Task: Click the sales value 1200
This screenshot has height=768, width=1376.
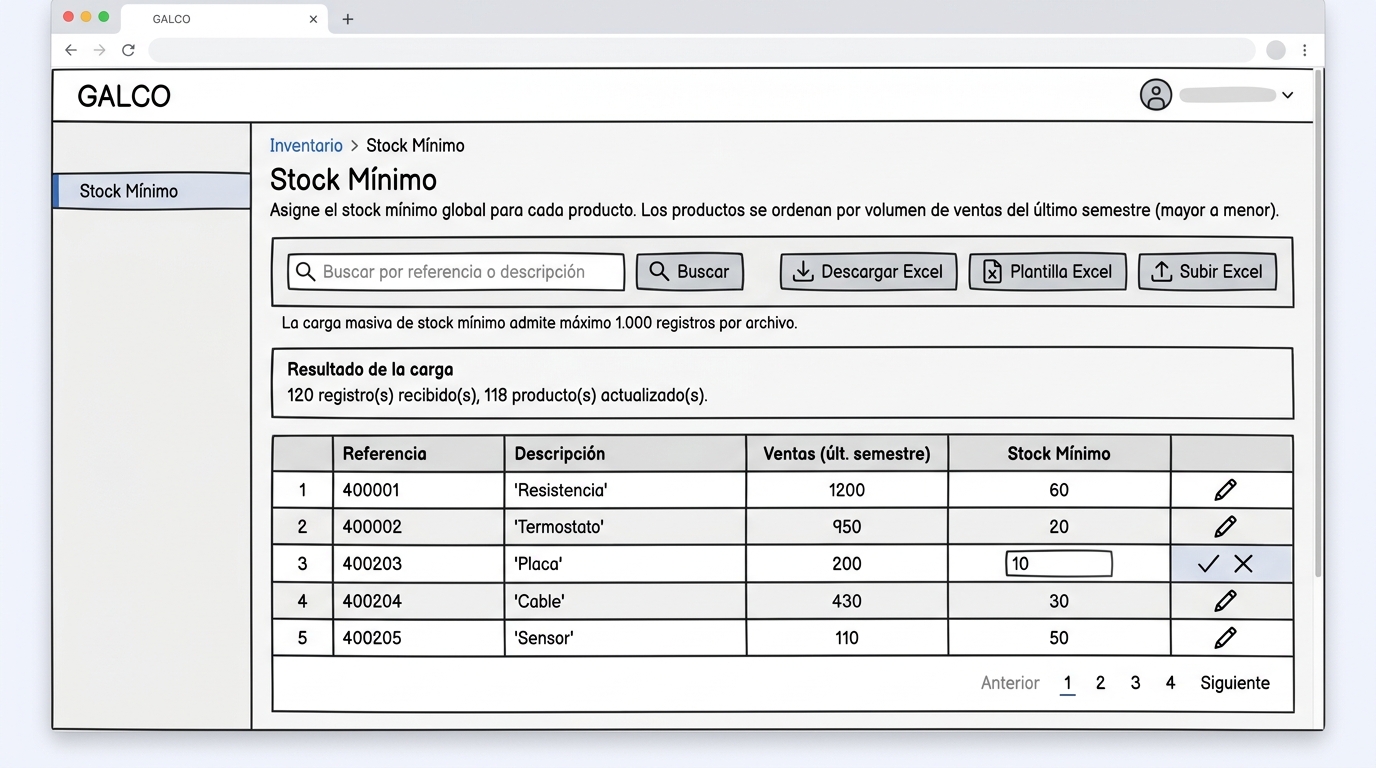Action: coord(847,490)
